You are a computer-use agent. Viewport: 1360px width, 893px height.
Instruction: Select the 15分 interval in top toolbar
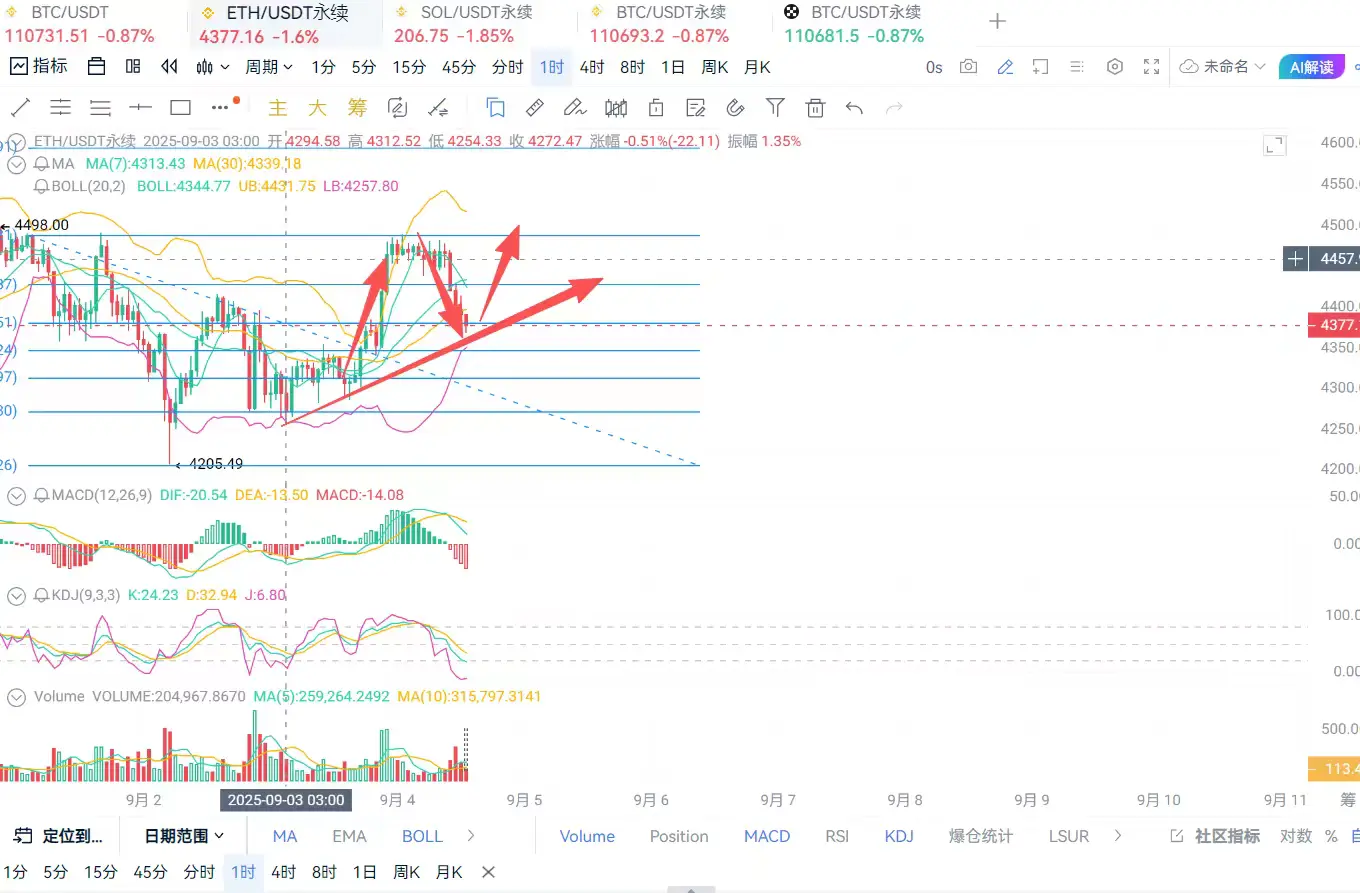tap(409, 67)
